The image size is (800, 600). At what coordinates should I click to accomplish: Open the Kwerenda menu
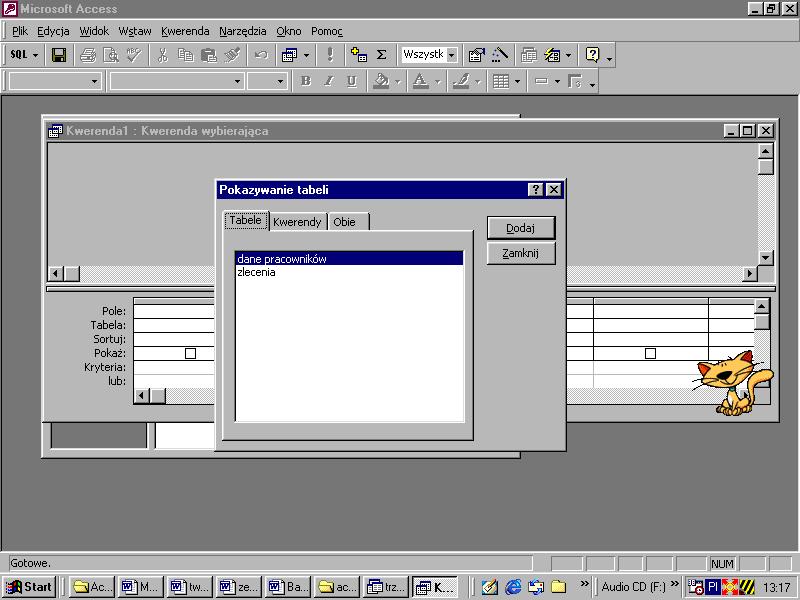[x=185, y=31]
